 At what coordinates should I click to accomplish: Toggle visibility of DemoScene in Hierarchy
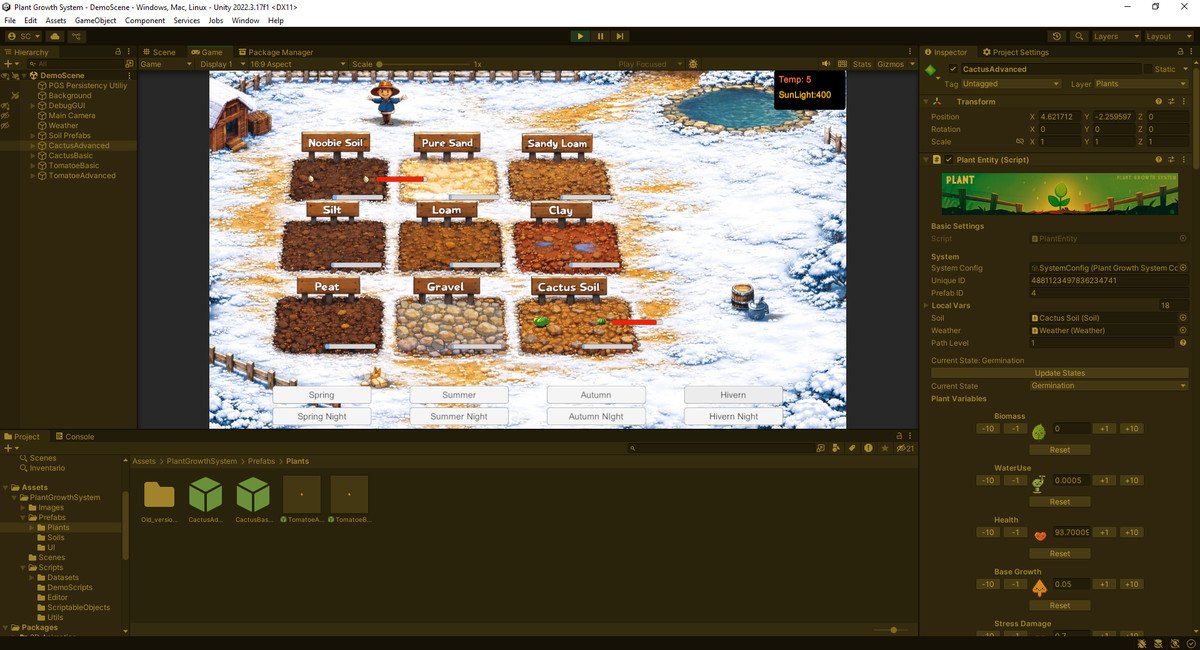6,75
